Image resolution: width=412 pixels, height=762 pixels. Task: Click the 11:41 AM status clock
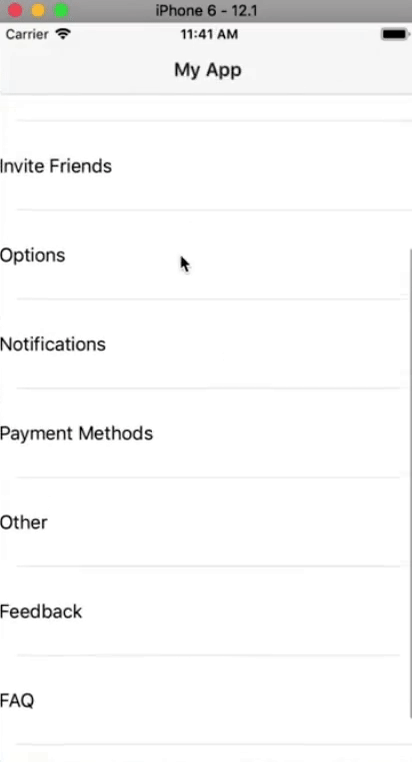[209, 35]
